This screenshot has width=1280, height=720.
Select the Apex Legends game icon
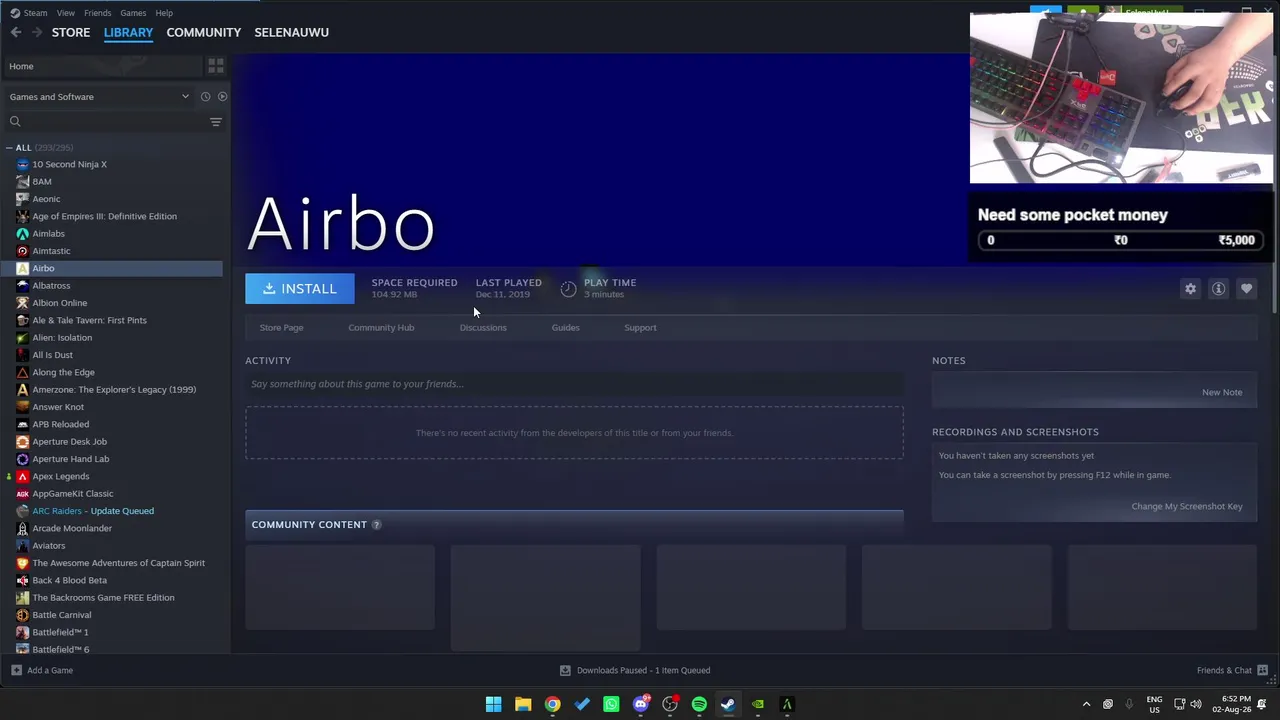[x=22, y=476]
